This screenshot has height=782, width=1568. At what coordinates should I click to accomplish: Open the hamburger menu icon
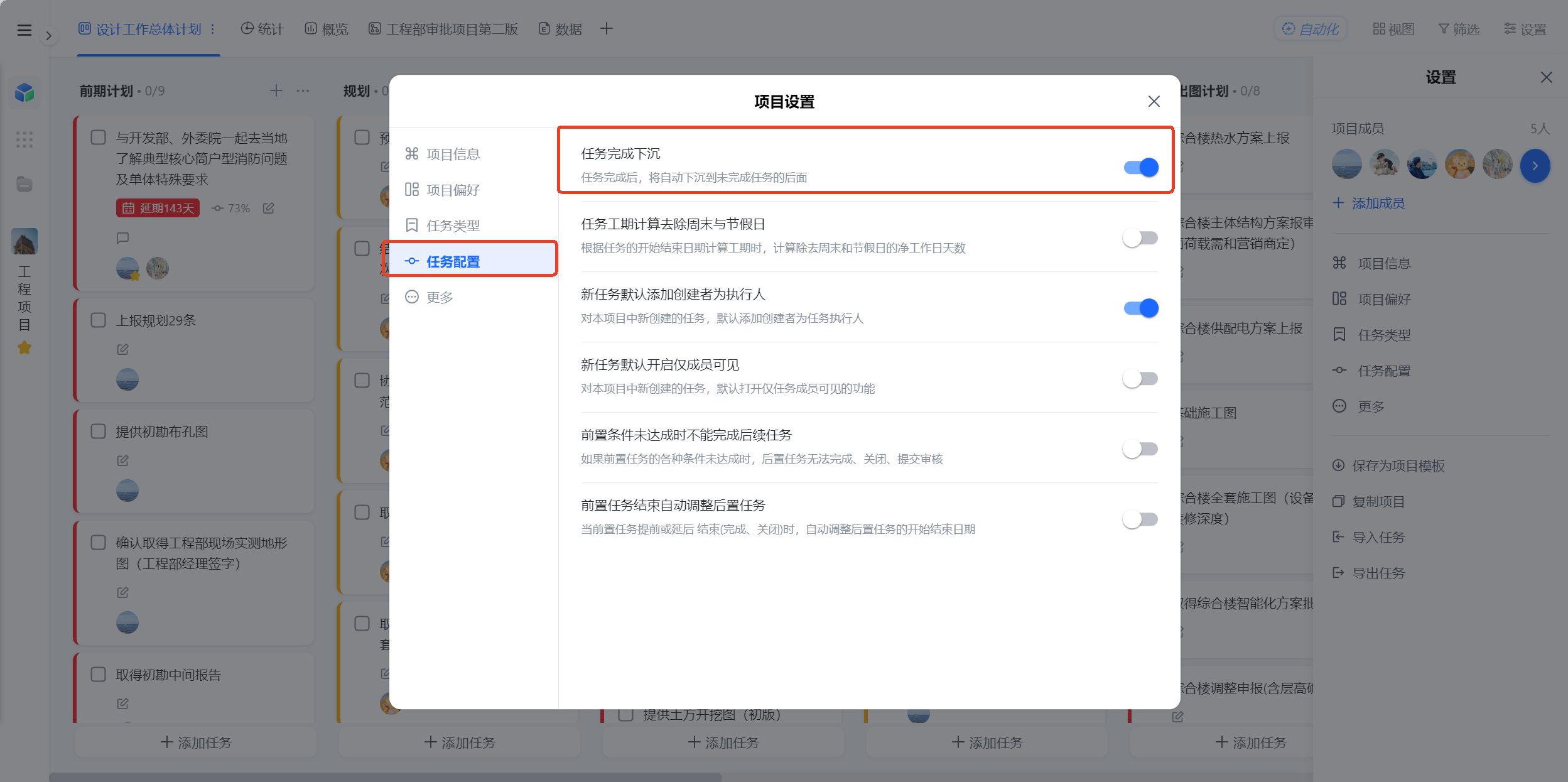pyautogui.click(x=24, y=30)
